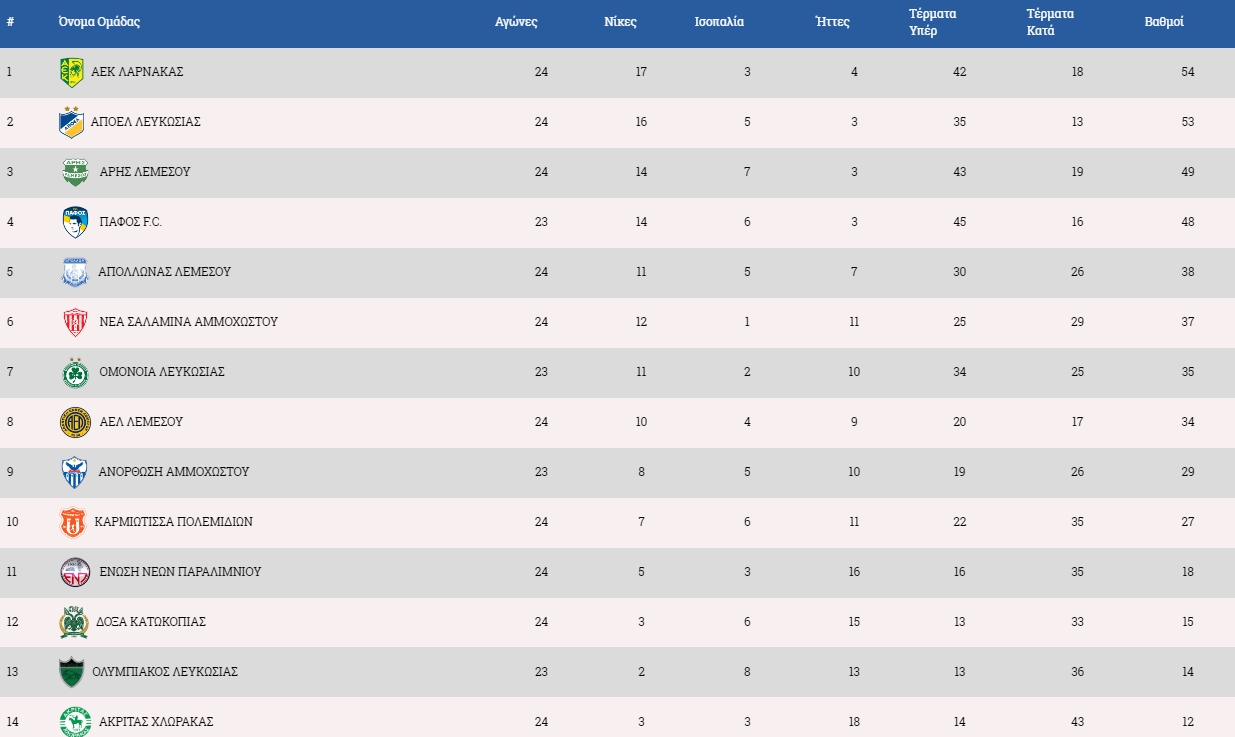Sort by Νίκες column header

pyautogui.click(x=620, y=21)
